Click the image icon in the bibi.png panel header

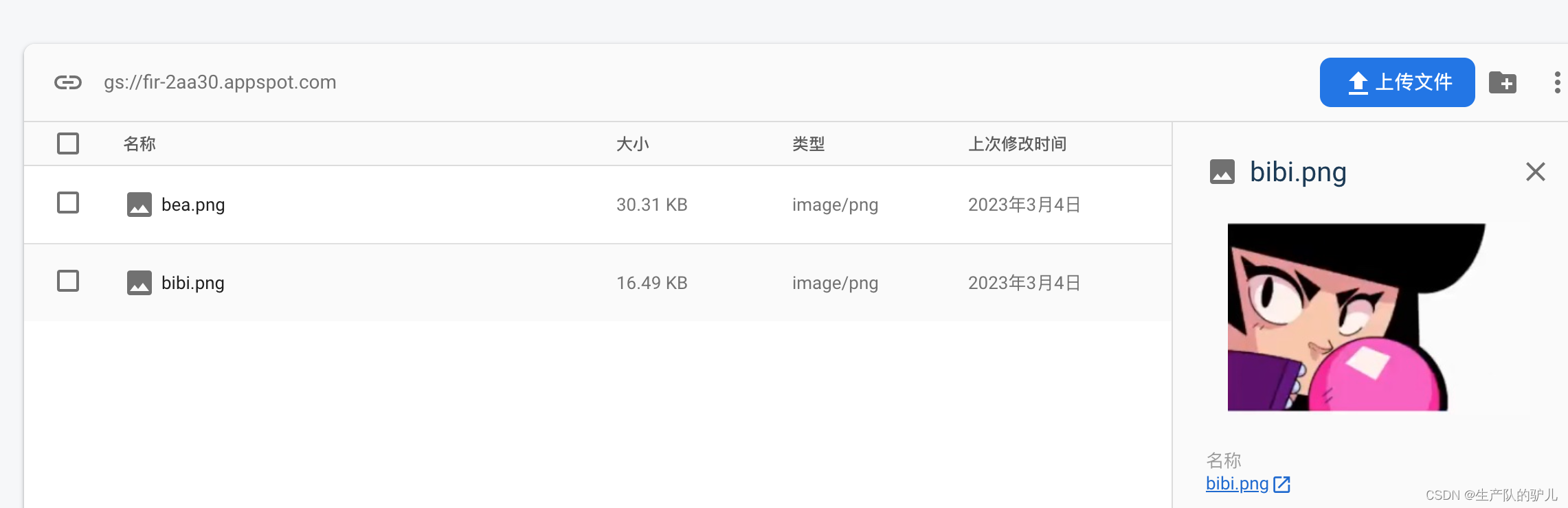pos(1222,172)
